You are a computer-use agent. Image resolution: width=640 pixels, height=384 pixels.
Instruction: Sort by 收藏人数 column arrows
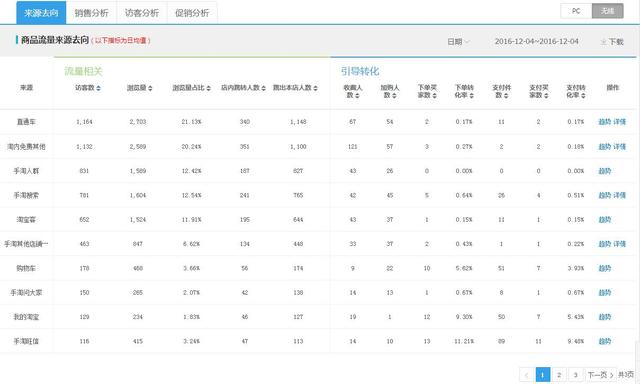[357, 95]
